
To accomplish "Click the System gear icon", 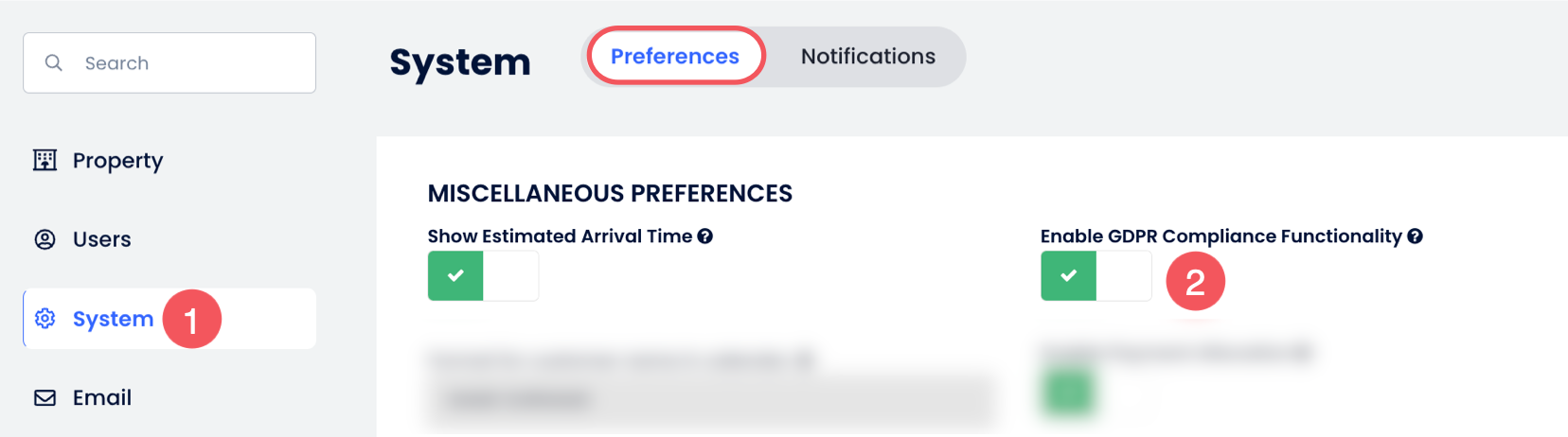I will click(x=45, y=319).
